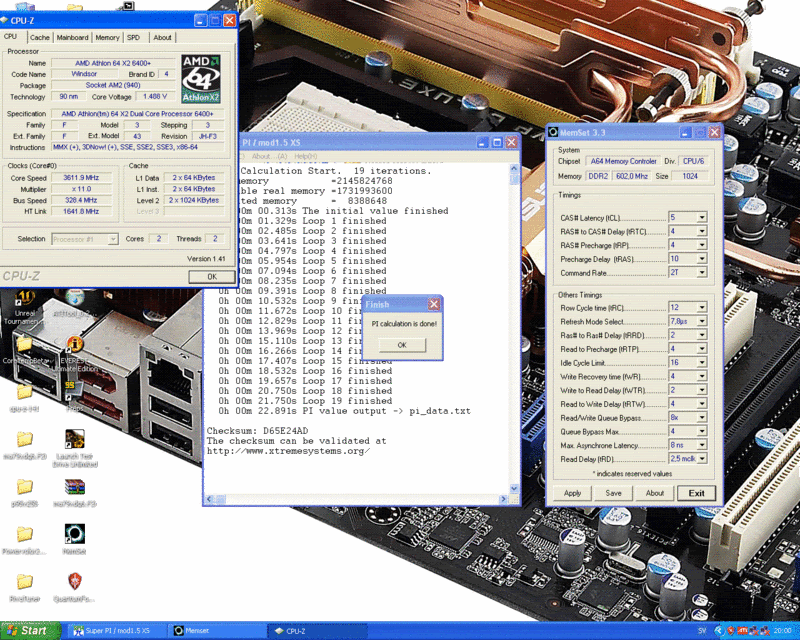The height and width of the screenshot is (640, 800).
Task: Switch to the Mainboard tab in CPU-Z
Action: (72, 37)
